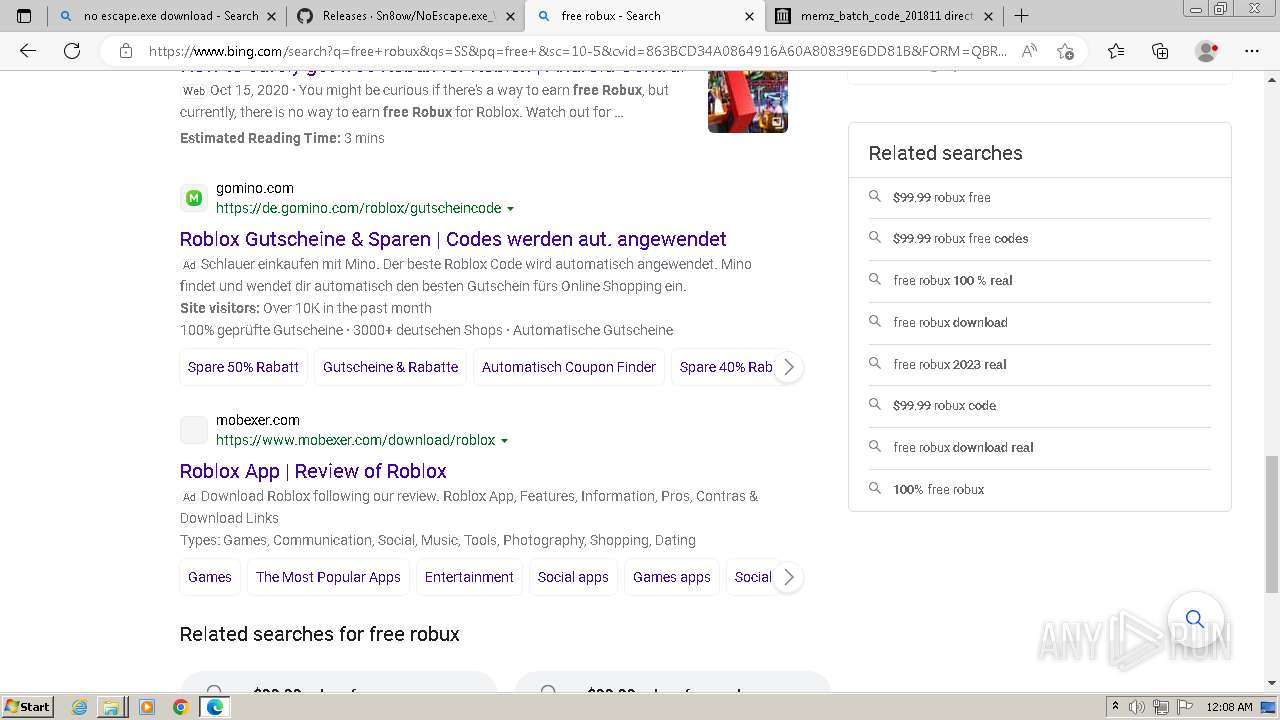
Task: Click 'The Most Popular Apps' chip
Action: 328,577
